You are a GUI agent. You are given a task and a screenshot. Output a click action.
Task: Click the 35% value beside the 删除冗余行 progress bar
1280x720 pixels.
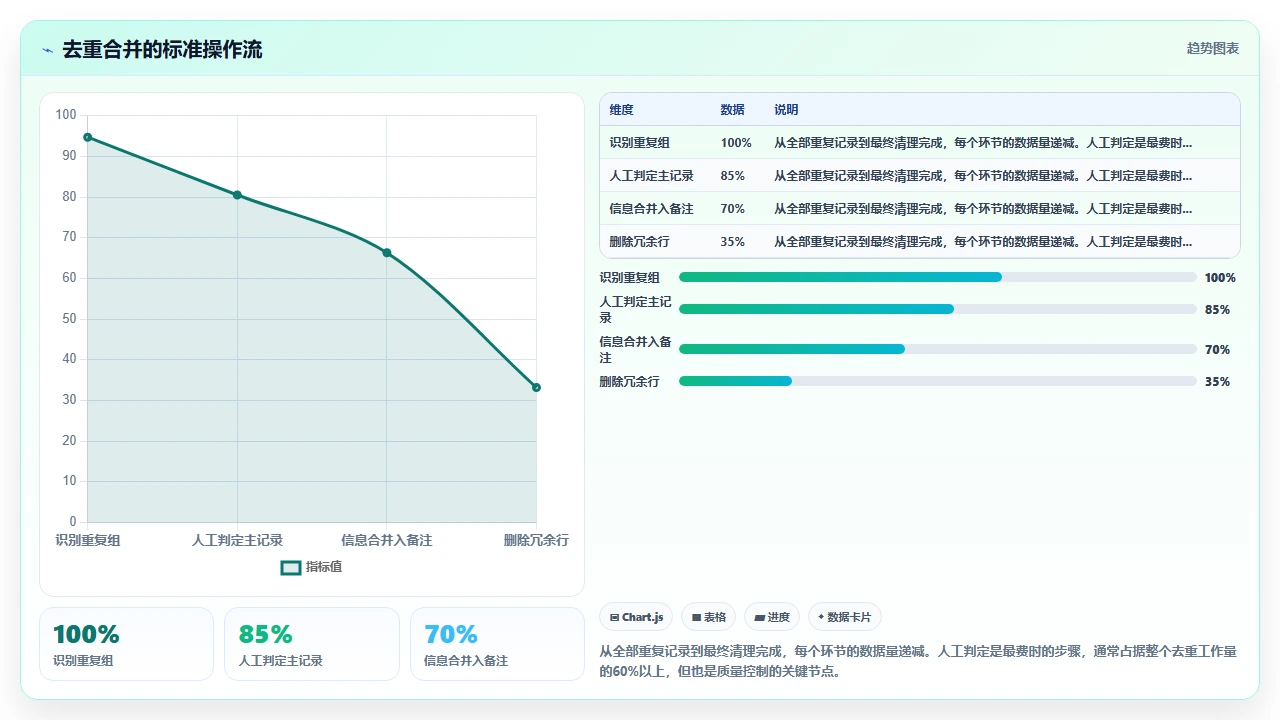click(x=1217, y=382)
